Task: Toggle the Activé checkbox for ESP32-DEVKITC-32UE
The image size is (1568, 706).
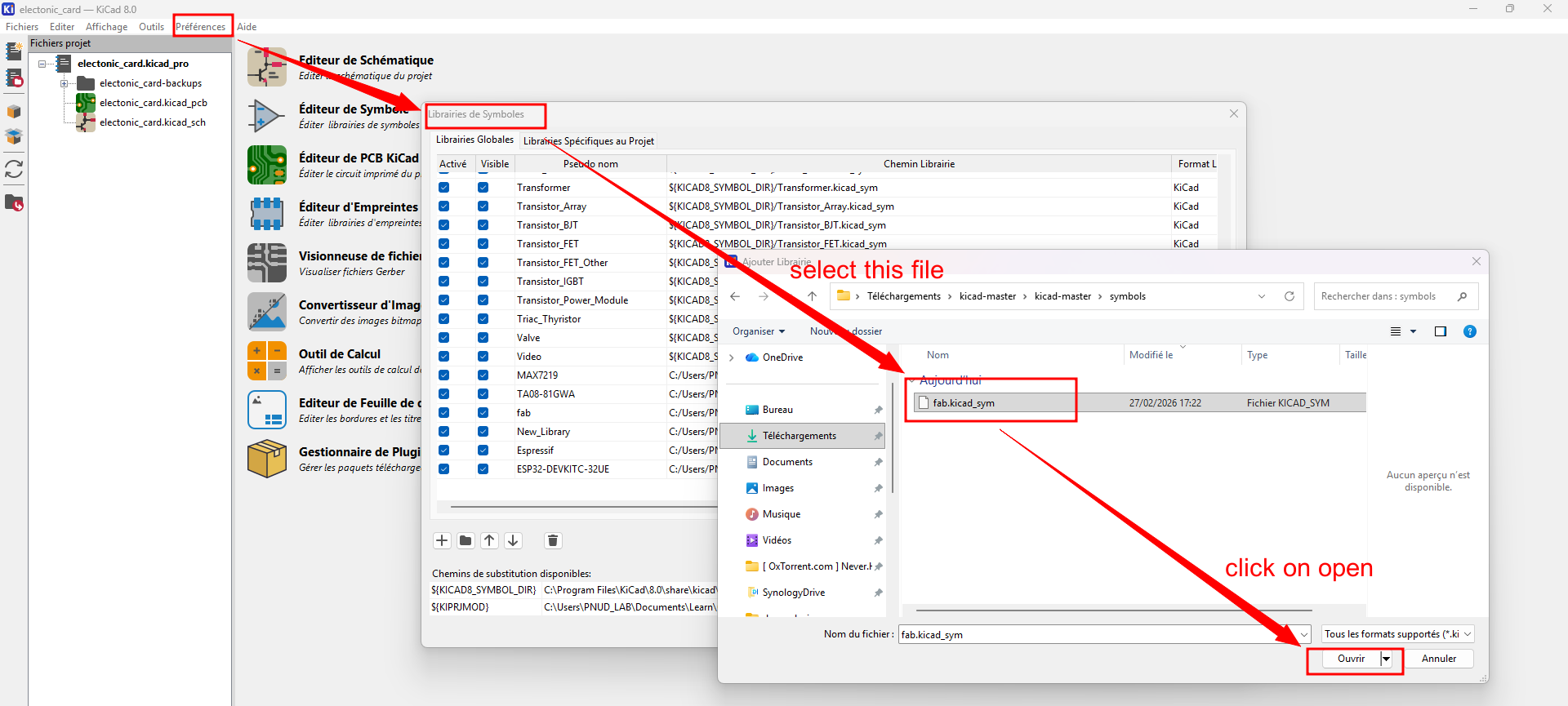Action: point(443,469)
